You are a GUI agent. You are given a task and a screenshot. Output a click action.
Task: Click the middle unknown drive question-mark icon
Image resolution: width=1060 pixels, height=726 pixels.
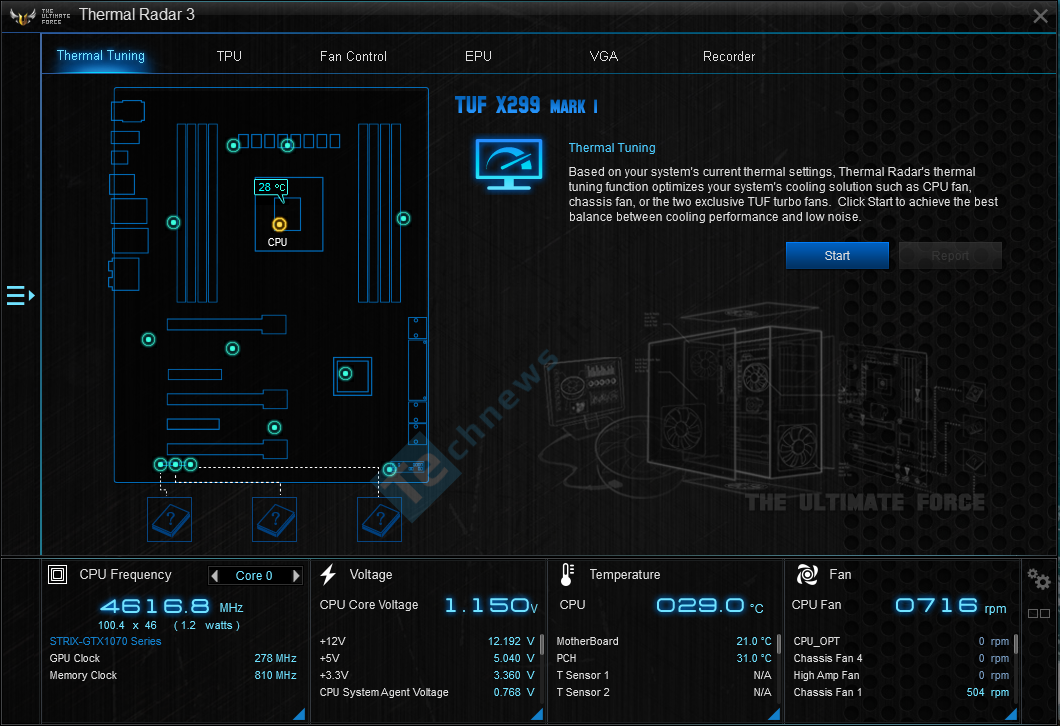click(x=274, y=519)
